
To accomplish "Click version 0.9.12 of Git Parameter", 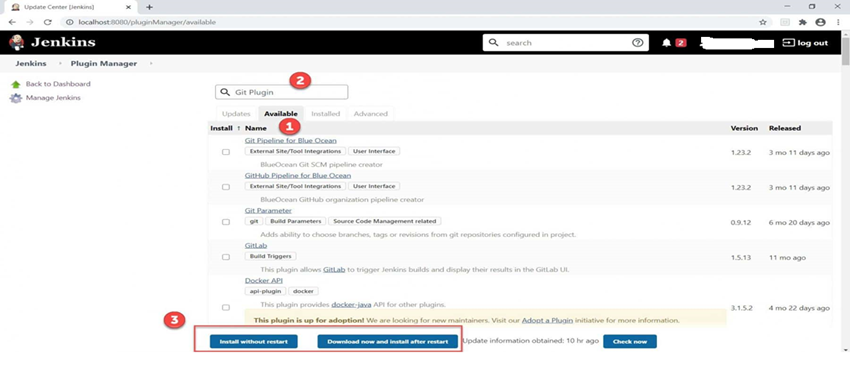I will point(741,223).
